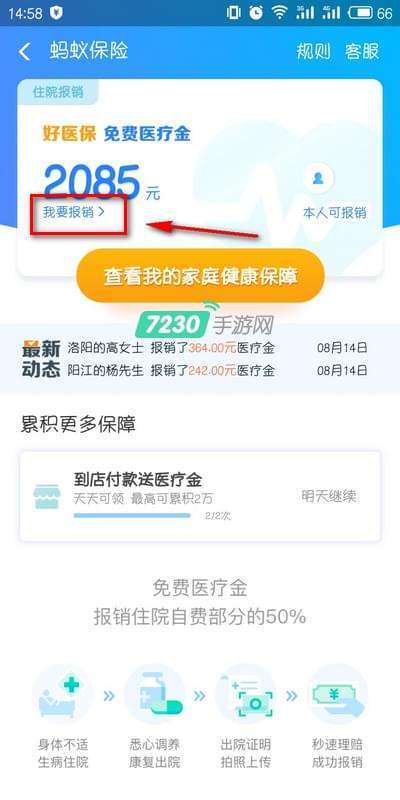This screenshot has height=800, width=400.
Task: Open 阳江的杨先生 reimbursement news entry
Action: pyautogui.click(x=194, y=370)
